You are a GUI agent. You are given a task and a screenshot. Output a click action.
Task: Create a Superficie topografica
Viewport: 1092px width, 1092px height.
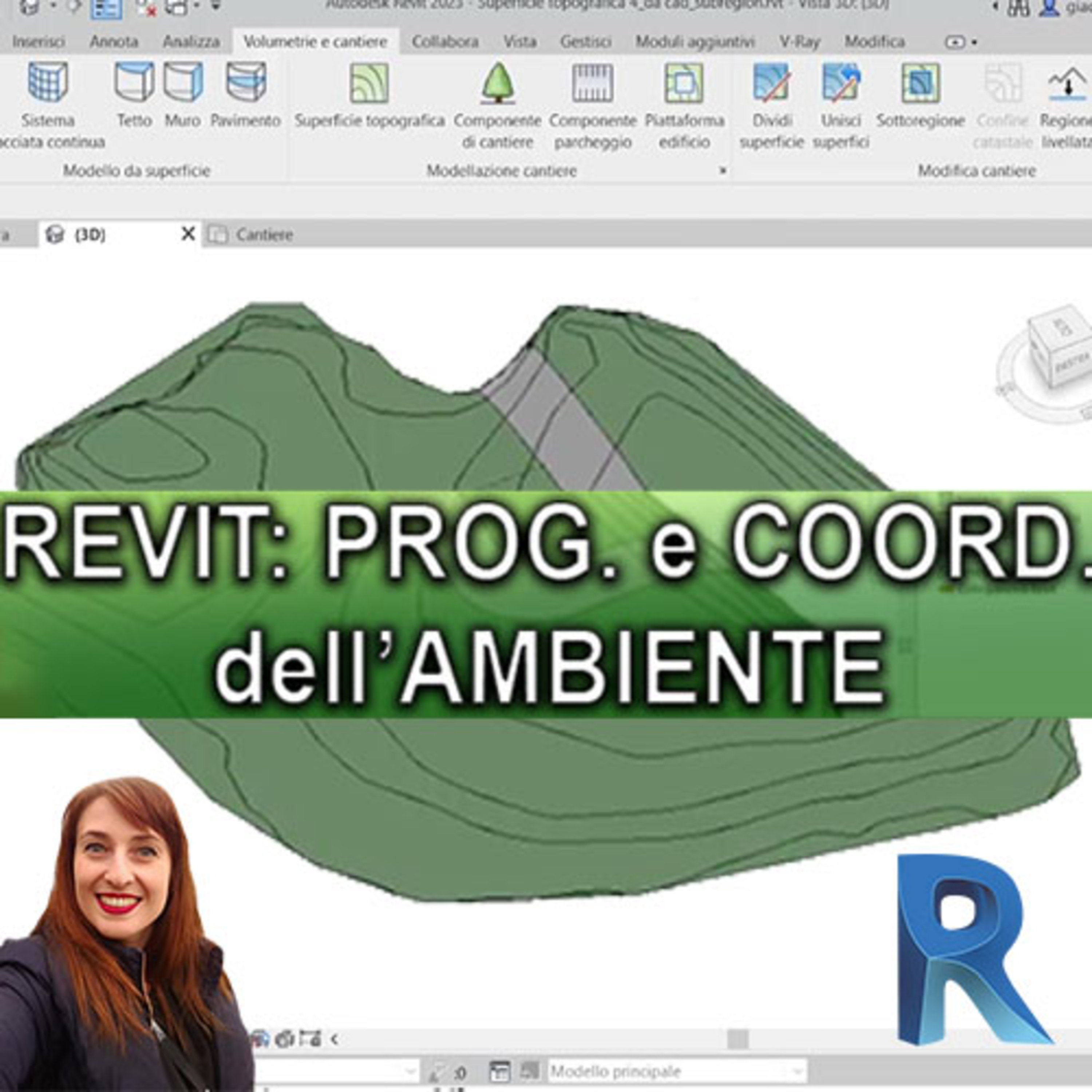click(369, 94)
